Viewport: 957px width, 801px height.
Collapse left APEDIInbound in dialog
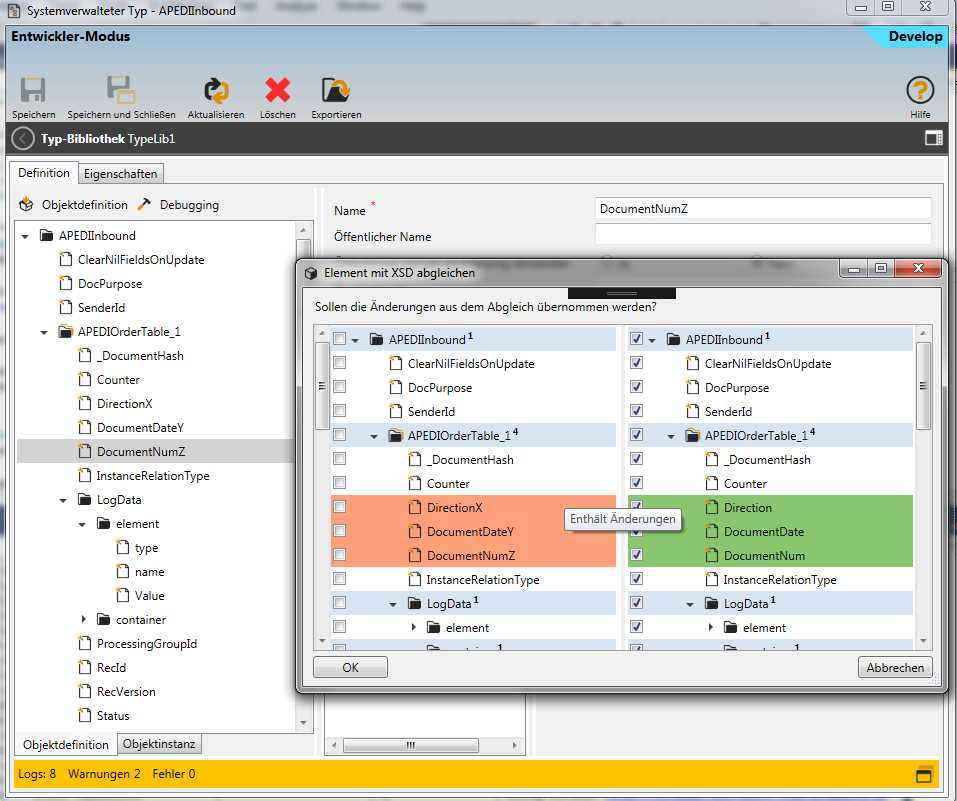click(355, 340)
